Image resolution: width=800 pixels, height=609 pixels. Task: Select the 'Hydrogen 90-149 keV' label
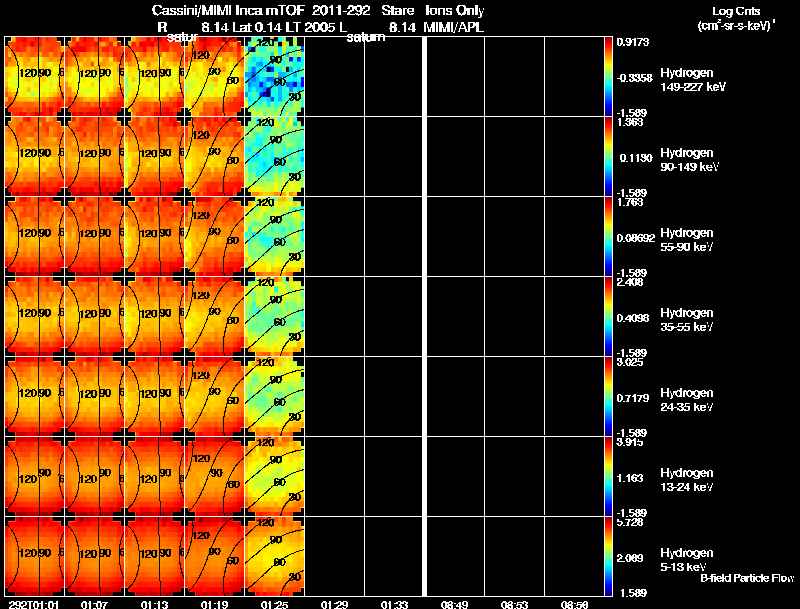(x=689, y=160)
